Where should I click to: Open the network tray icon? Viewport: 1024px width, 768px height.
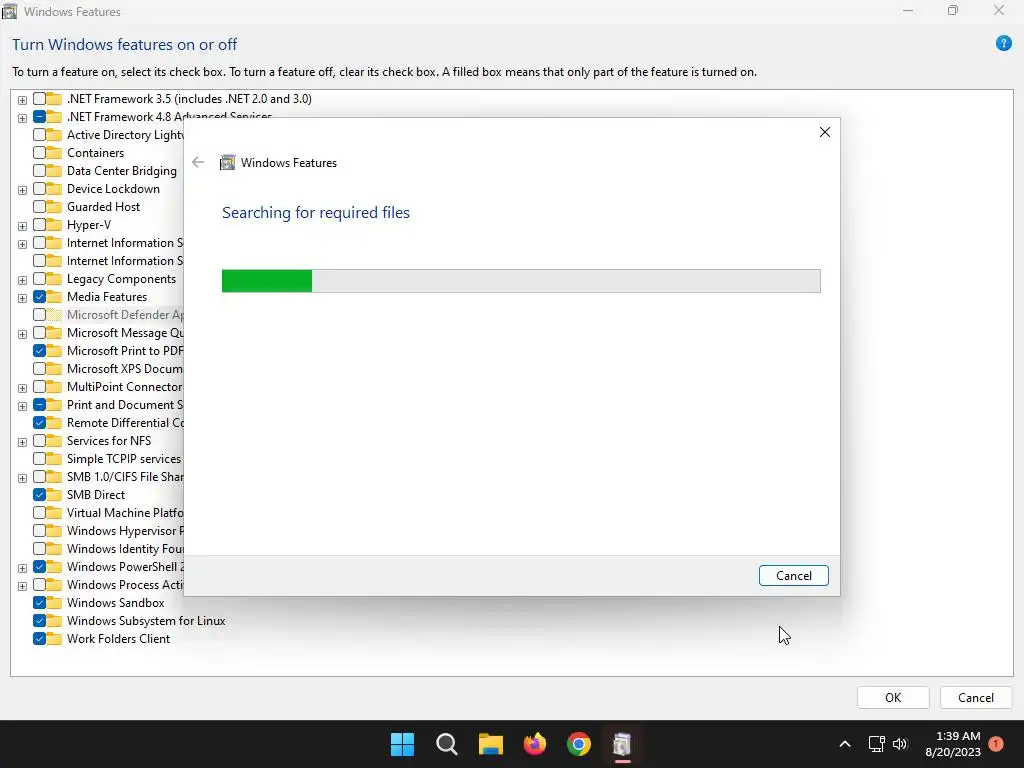click(876, 744)
